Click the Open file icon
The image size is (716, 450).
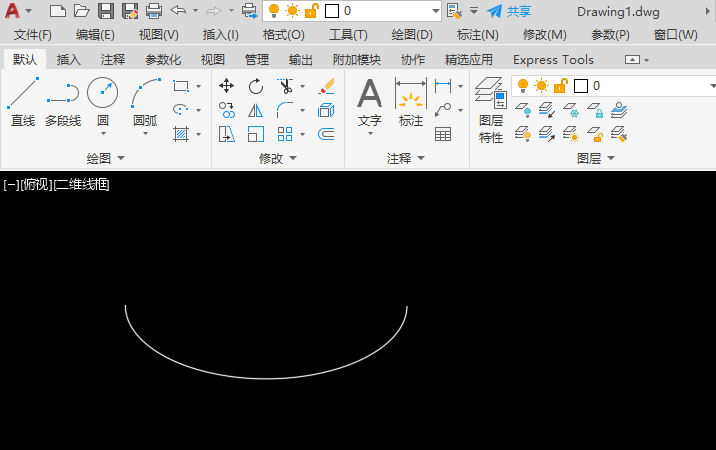(x=82, y=11)
